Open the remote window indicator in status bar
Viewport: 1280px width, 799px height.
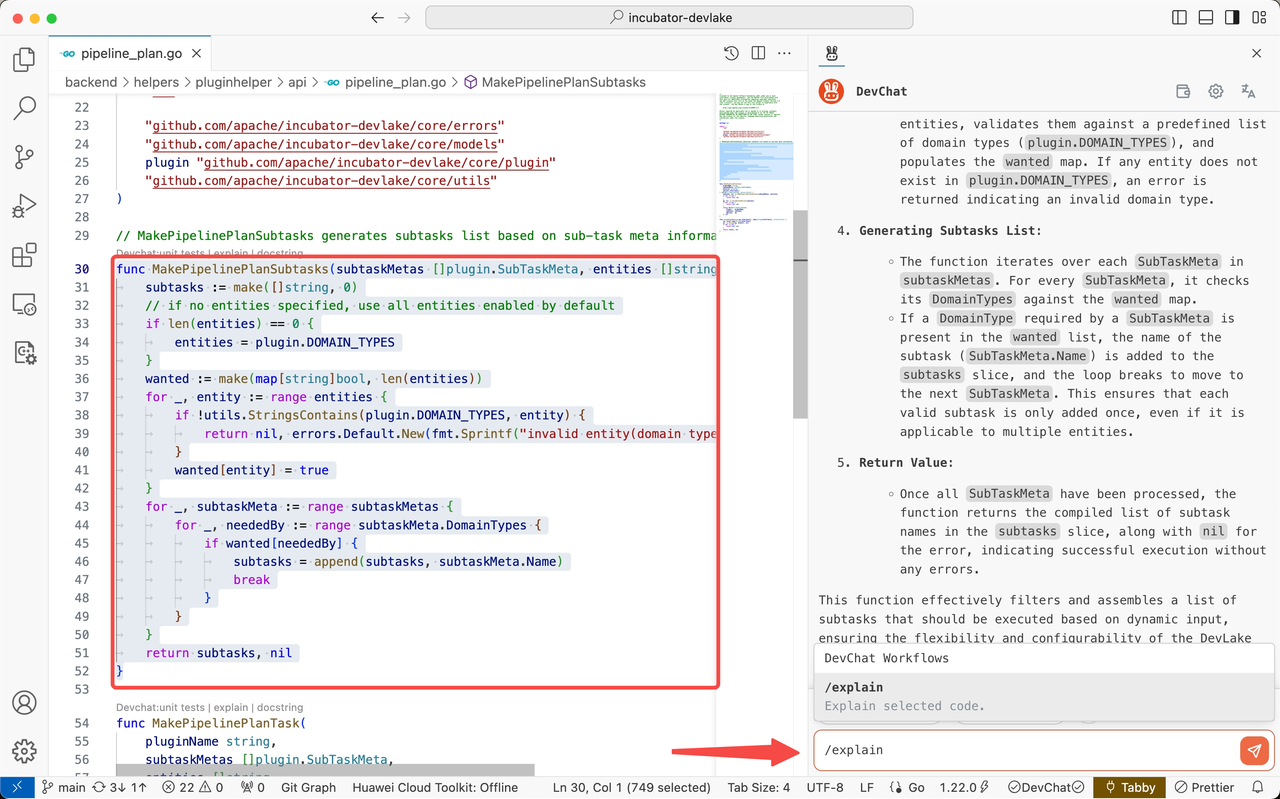[x=18, y=787]
